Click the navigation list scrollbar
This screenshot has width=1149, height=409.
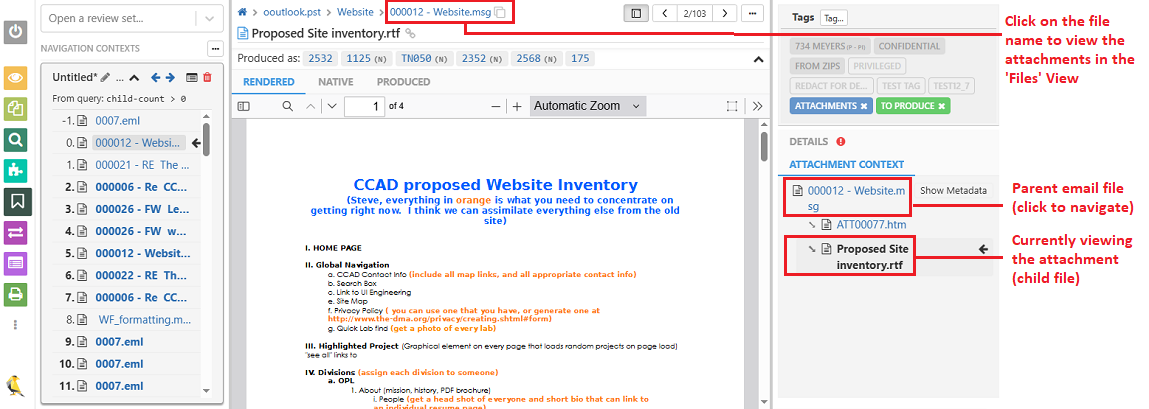[x=207, y=139]
